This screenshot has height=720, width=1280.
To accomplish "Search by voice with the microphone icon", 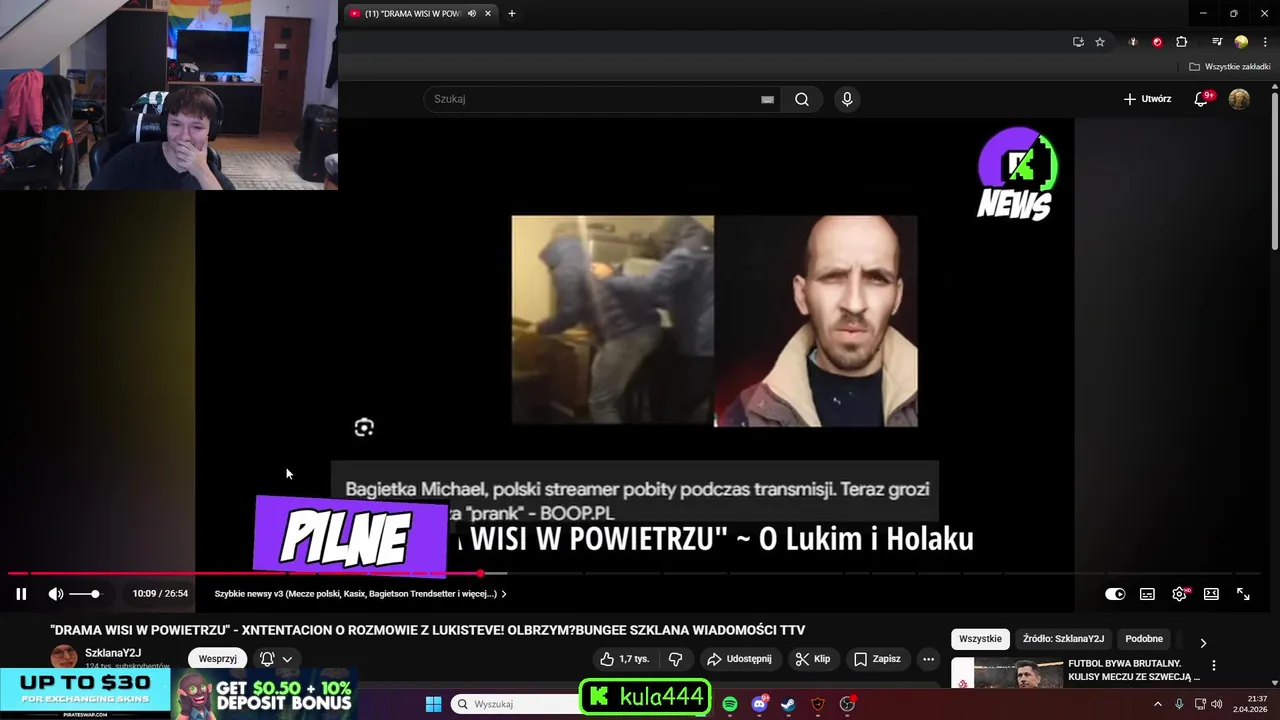I will (x=847, y=99).
